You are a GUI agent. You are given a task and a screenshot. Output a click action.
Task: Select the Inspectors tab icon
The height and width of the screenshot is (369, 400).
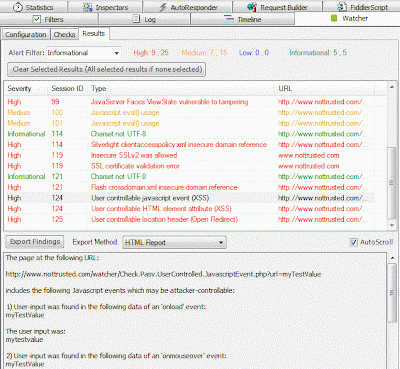click(x=88, y=7)
